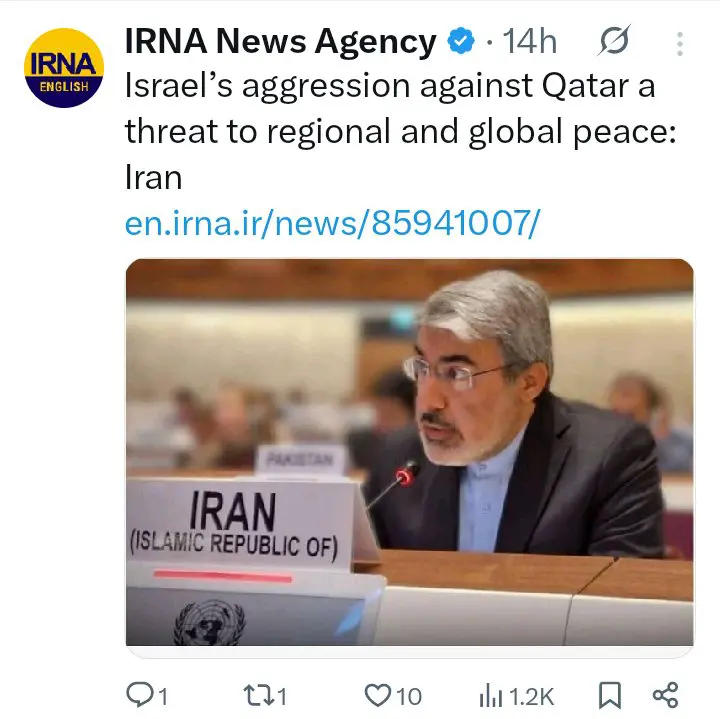Click the like count of 10
The width and height of the screenshot is (720, 719).
409,697
